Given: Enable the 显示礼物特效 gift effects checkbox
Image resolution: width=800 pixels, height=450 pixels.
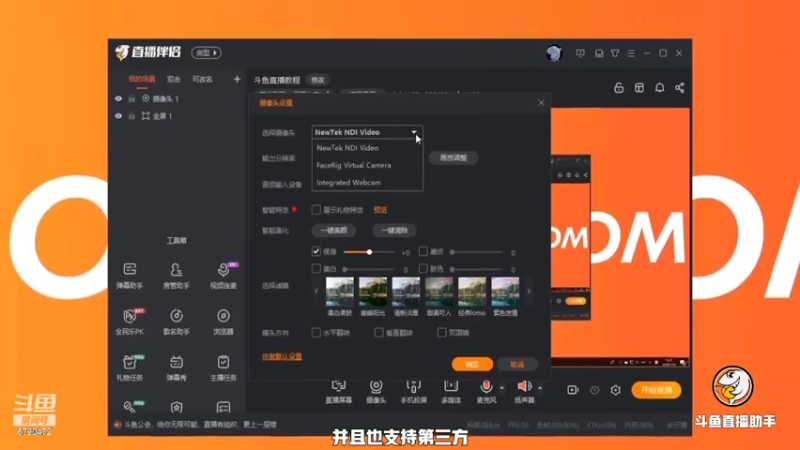Looking at the screenshot, I should [x=316, y=210].
